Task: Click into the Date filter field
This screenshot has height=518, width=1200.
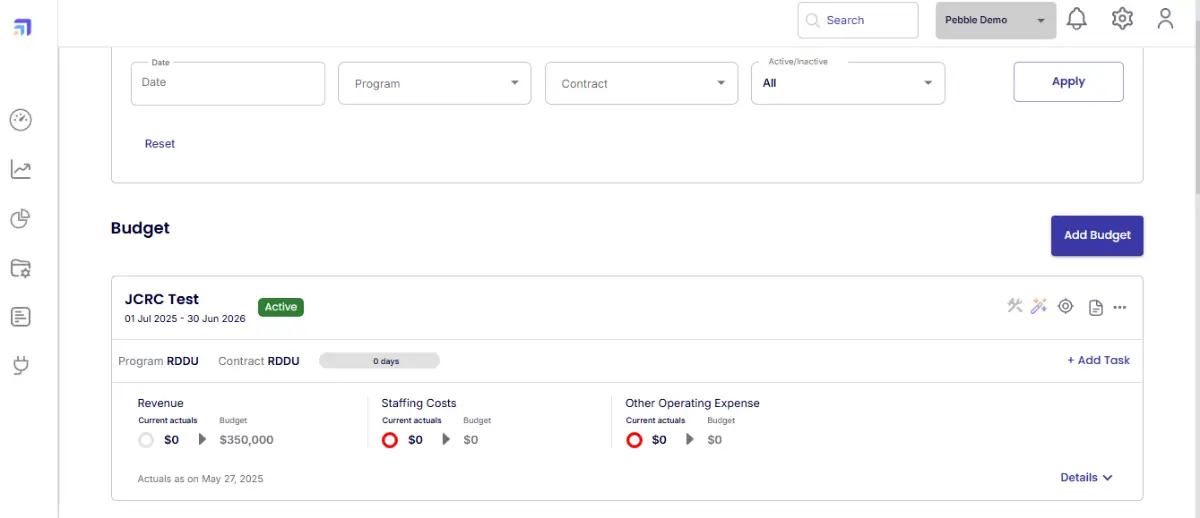Action: (x=228, y=83)
